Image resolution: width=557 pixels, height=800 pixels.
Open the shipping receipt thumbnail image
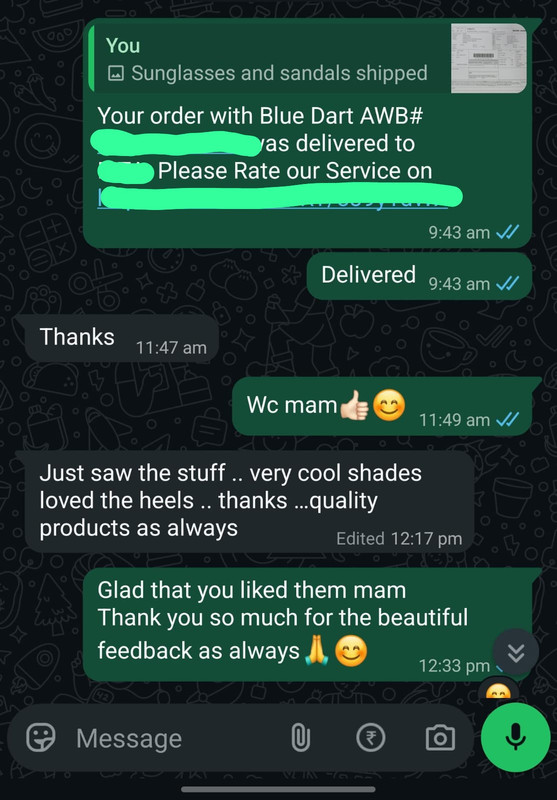489,58
